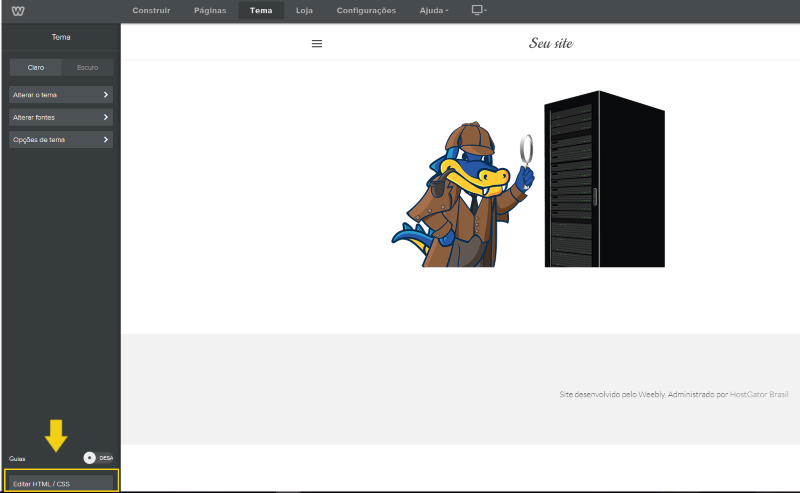This screenshot has height=493, width=800.
Task: Select the Tema tab
Action: pos(261,10)
